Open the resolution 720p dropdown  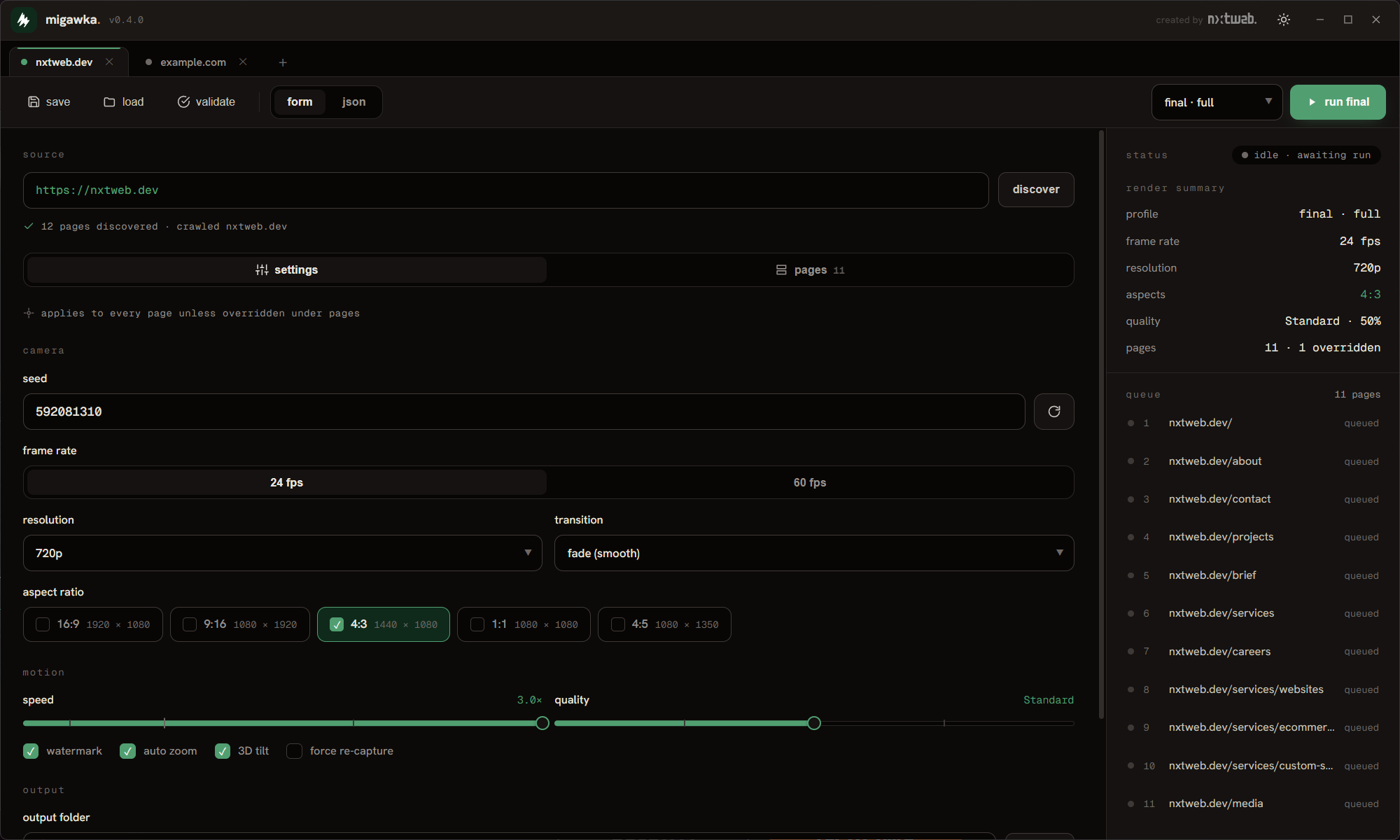tap(283, 553)
